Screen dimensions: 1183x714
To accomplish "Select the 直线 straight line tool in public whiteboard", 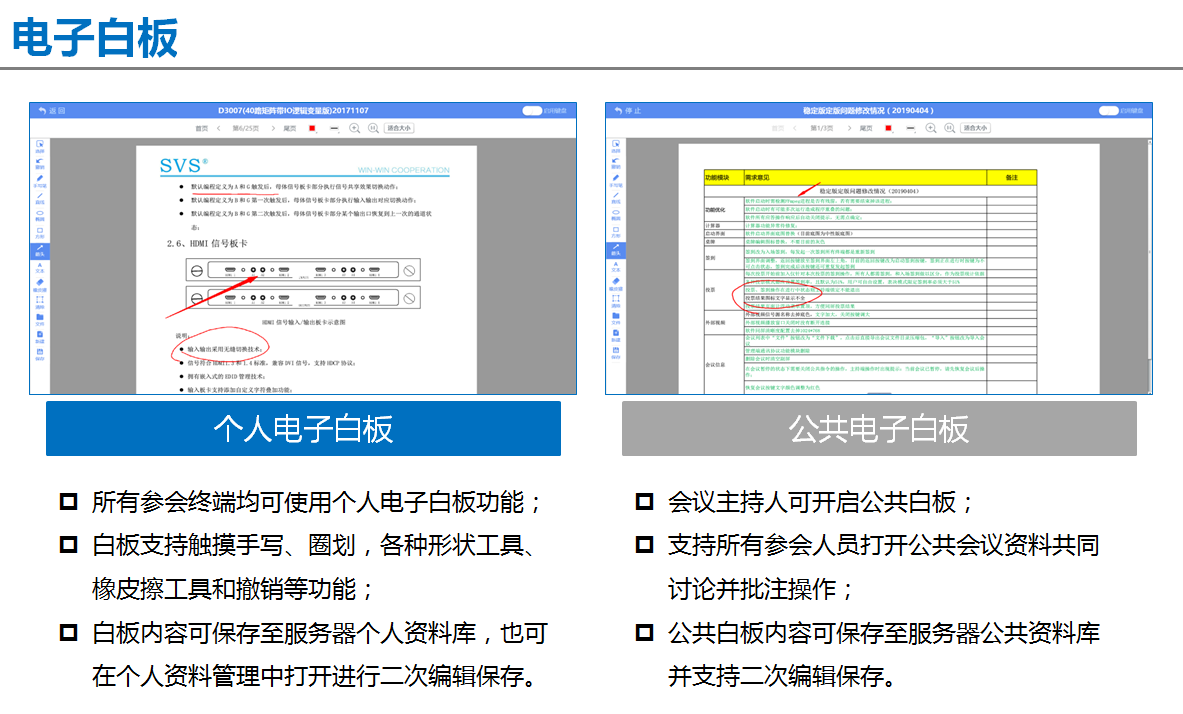I will tap(614, 196).
